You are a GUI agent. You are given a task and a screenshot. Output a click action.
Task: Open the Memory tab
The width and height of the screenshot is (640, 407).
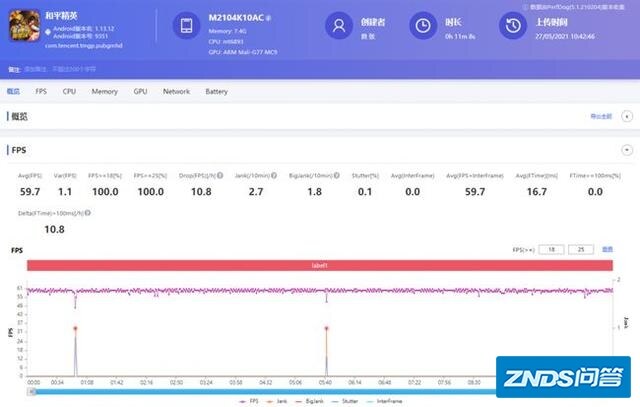coord(104,91)
